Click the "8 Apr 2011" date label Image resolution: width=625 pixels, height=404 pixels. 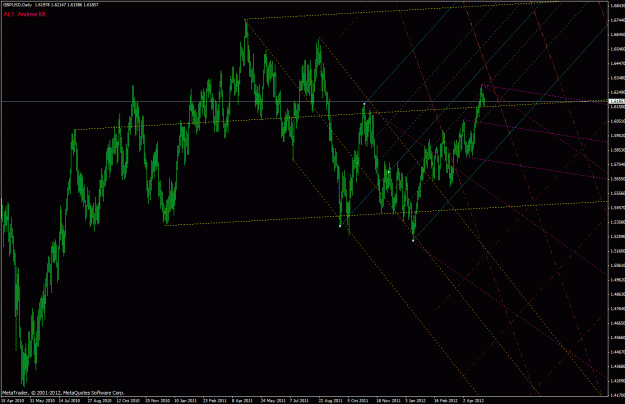click(x=242, y=400)
